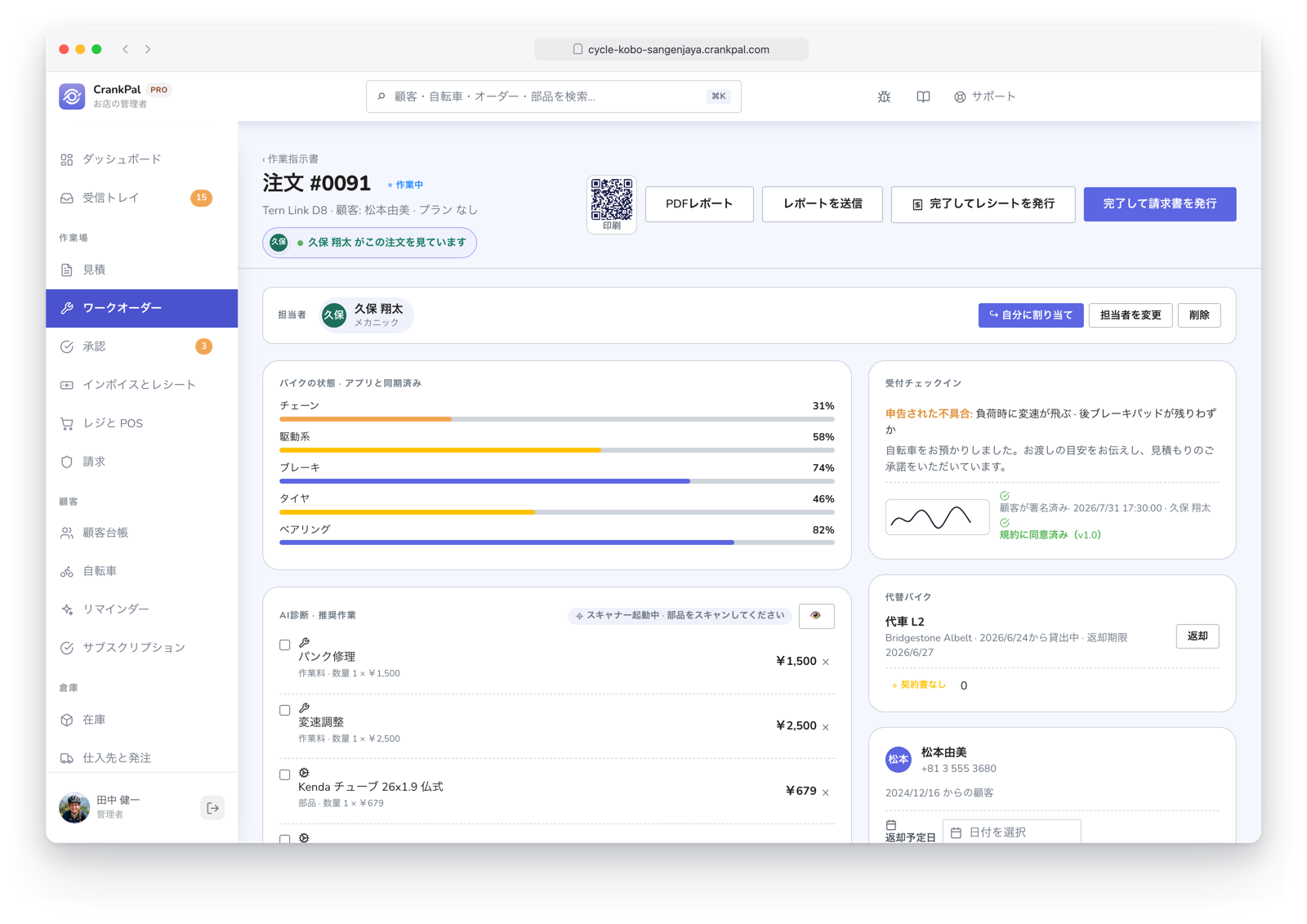Click the 作業中 status badge

tap(406, 185)
